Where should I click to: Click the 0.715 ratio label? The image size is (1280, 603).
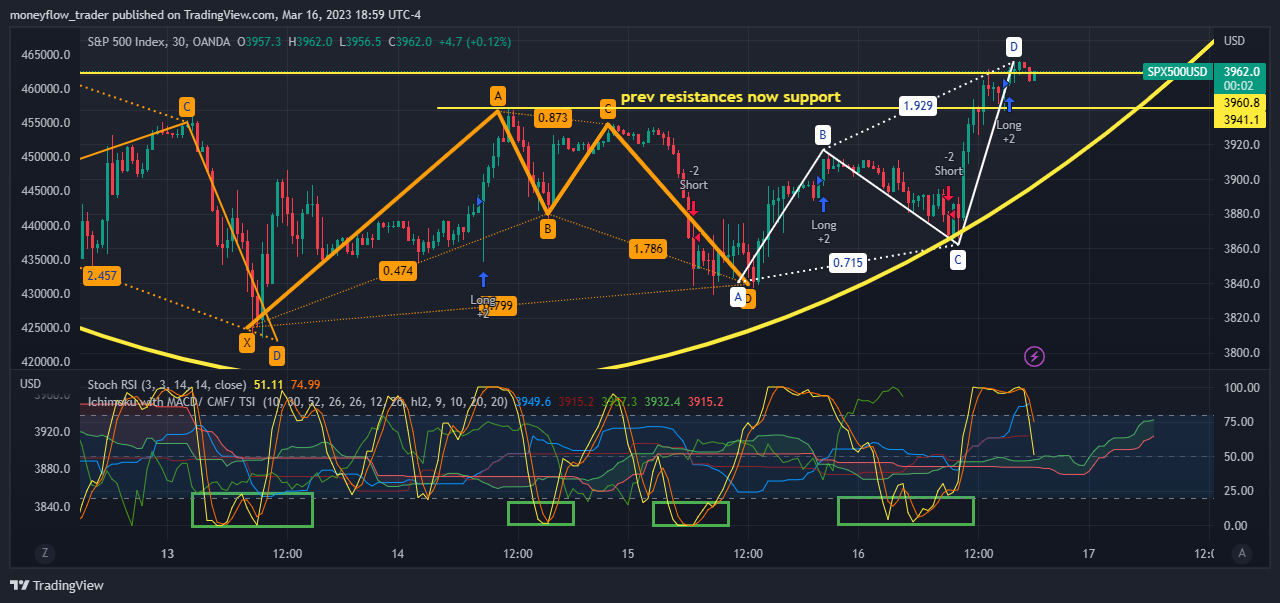848,263
